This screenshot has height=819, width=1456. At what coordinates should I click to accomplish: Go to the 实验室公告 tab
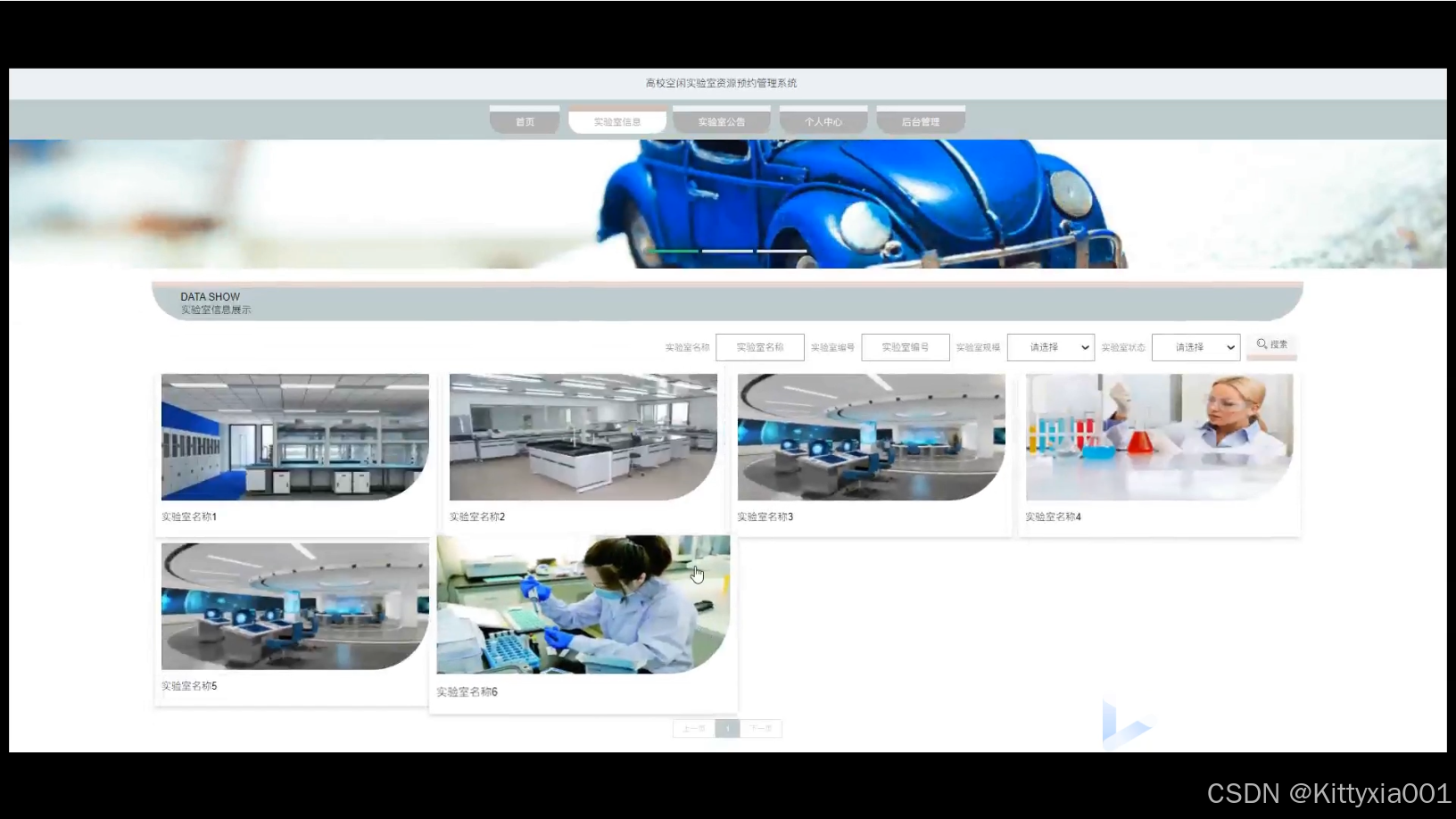(x=721, y=121)
